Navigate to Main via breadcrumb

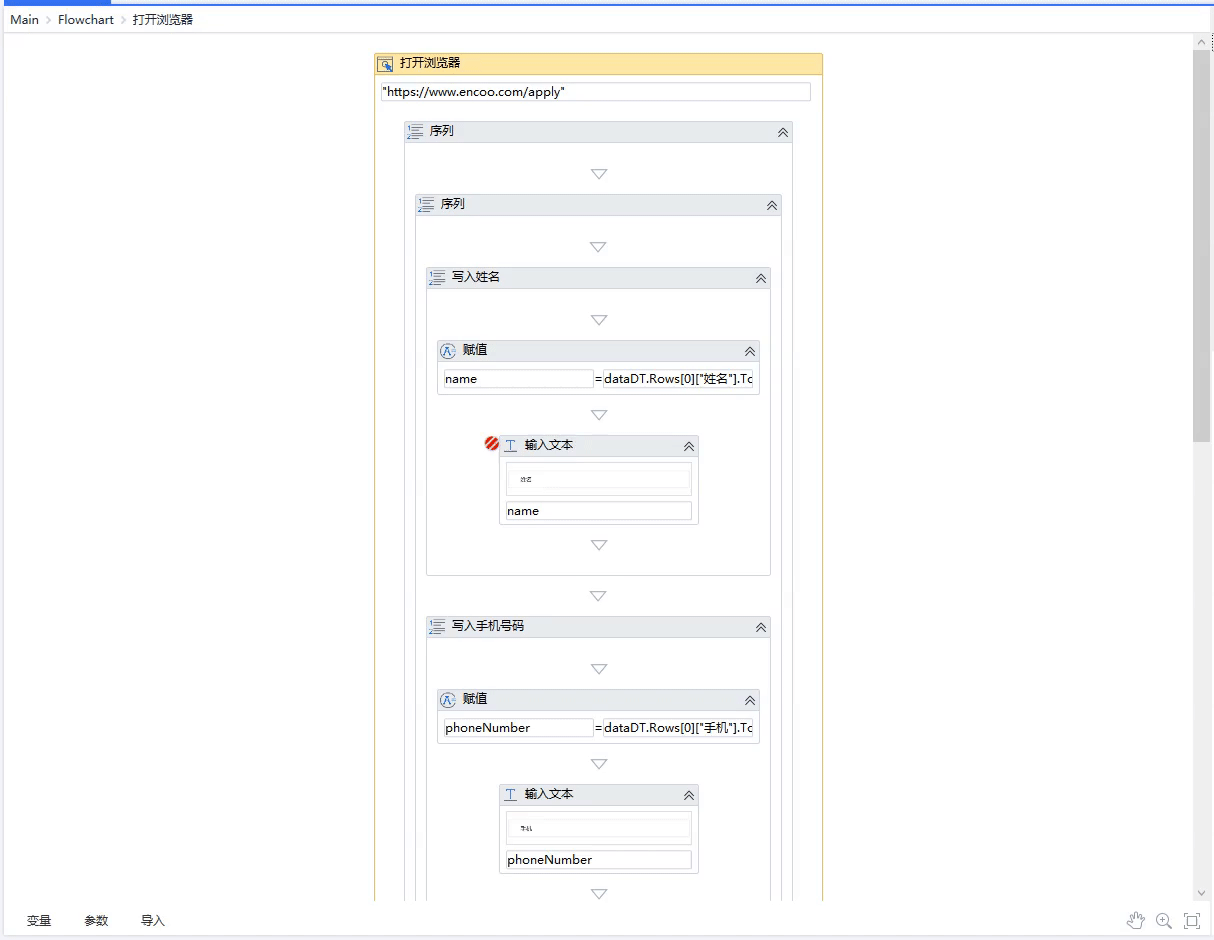[23, 19]
